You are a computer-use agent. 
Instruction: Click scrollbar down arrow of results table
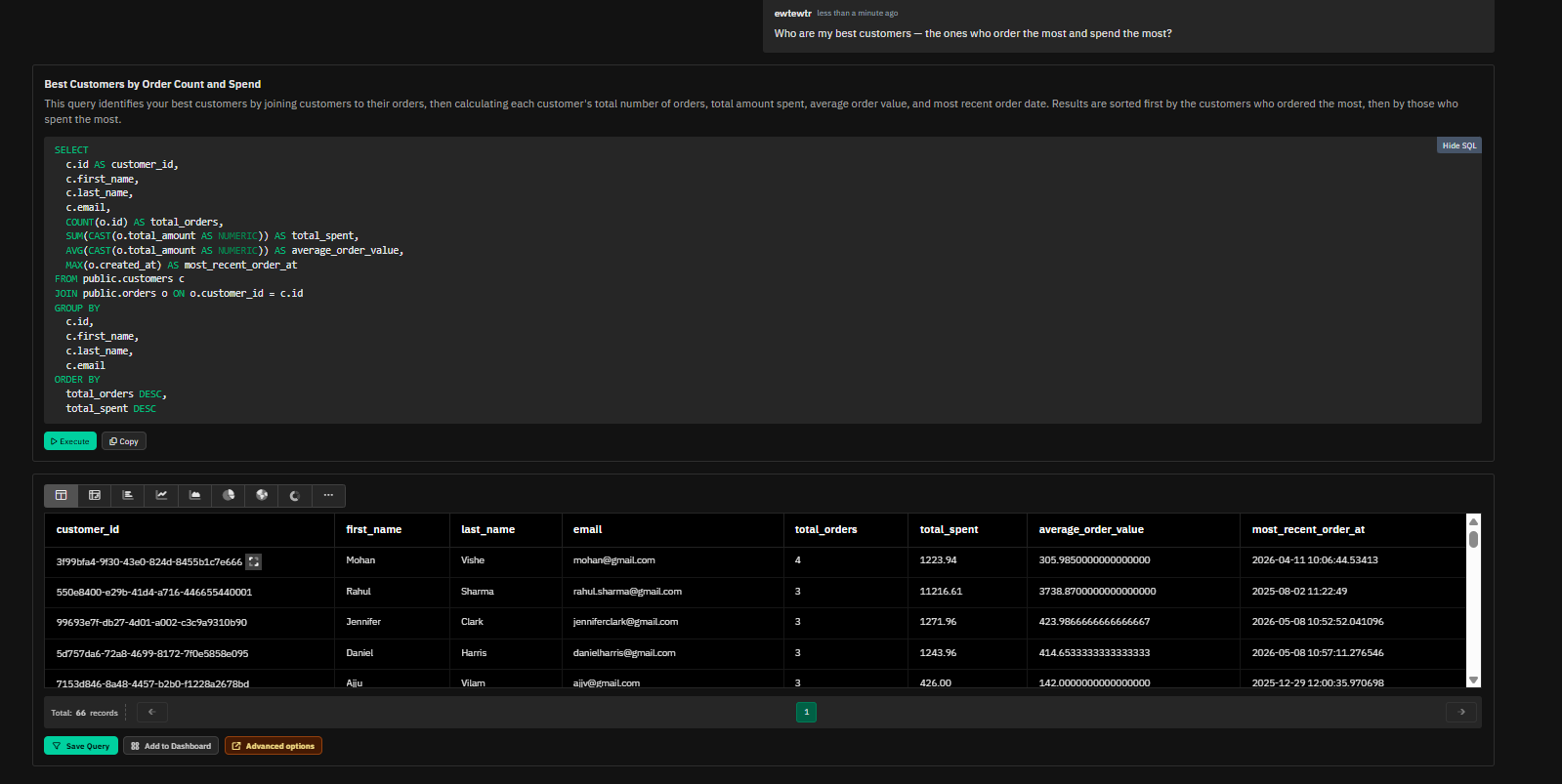[x=1474, y=680]
